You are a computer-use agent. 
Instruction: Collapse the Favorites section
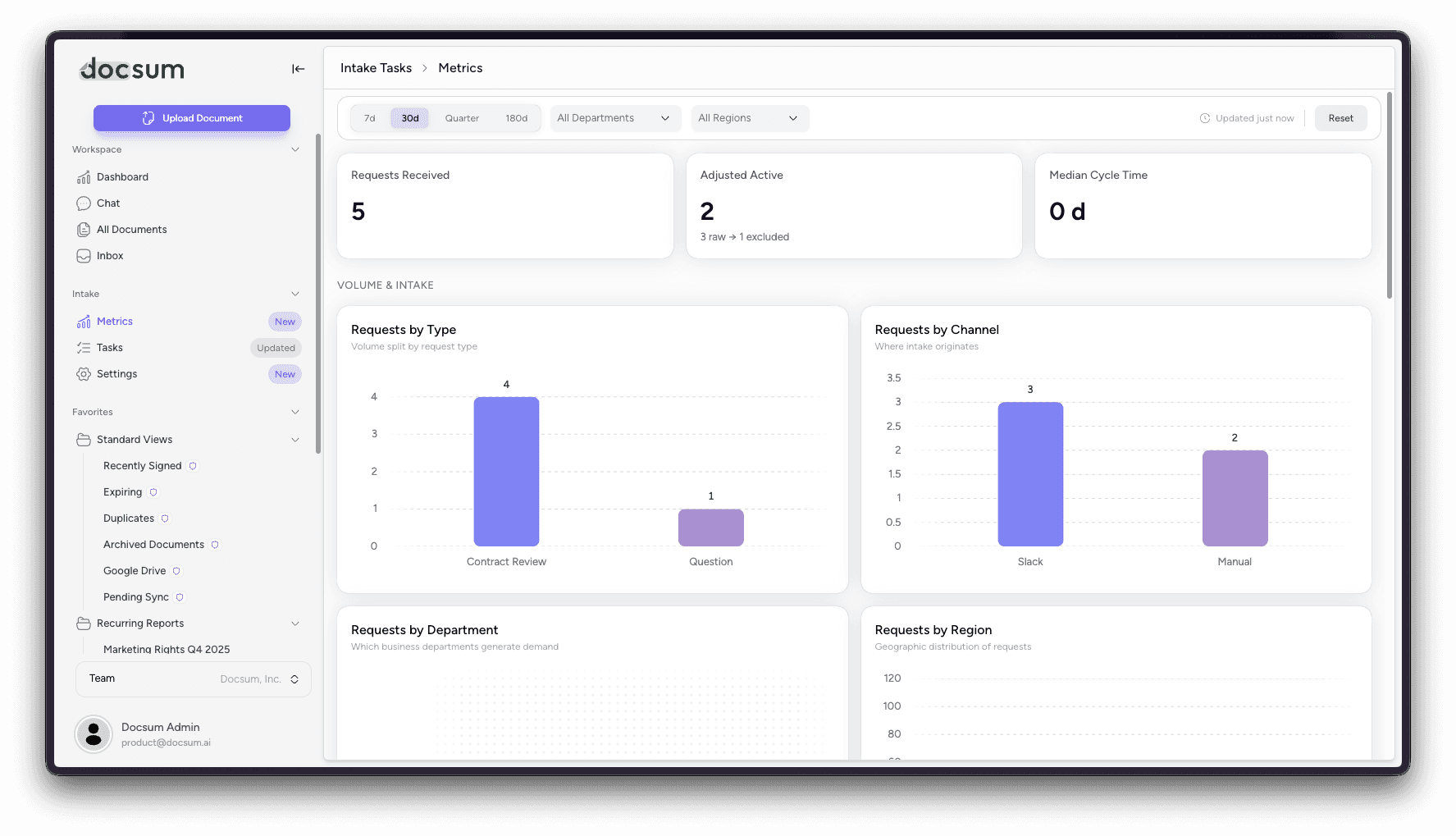point(295,412)
